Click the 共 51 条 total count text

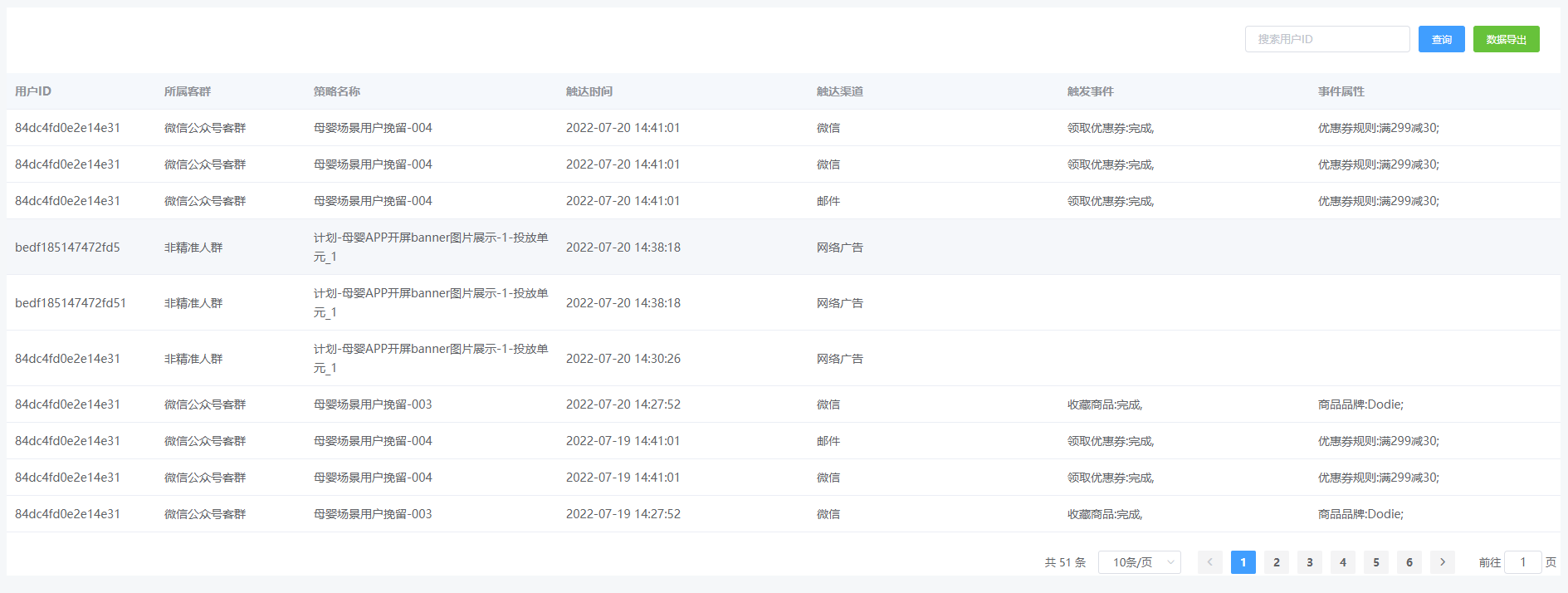click(x=1065, y=562)
